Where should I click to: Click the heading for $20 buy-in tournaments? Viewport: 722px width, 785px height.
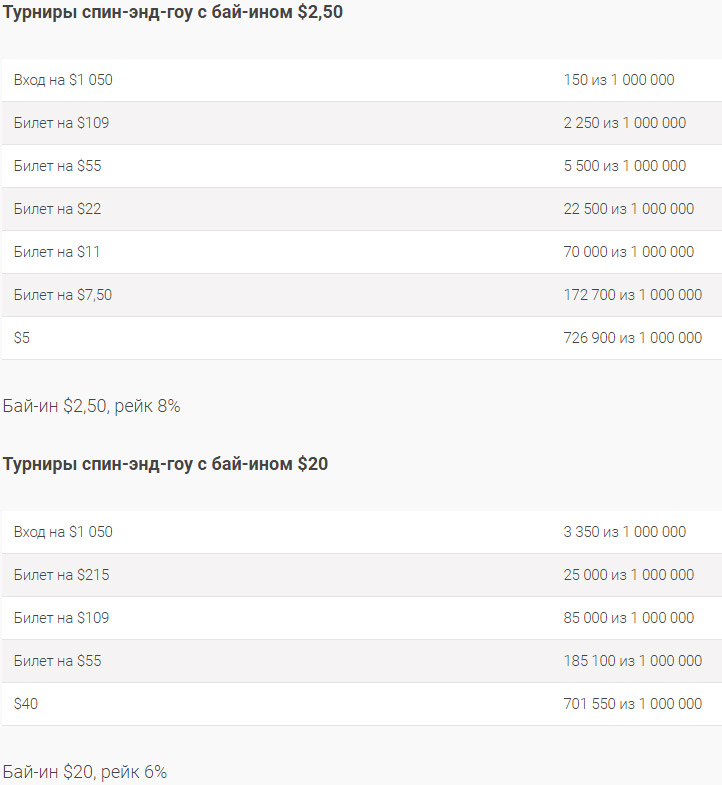[165, 464]
